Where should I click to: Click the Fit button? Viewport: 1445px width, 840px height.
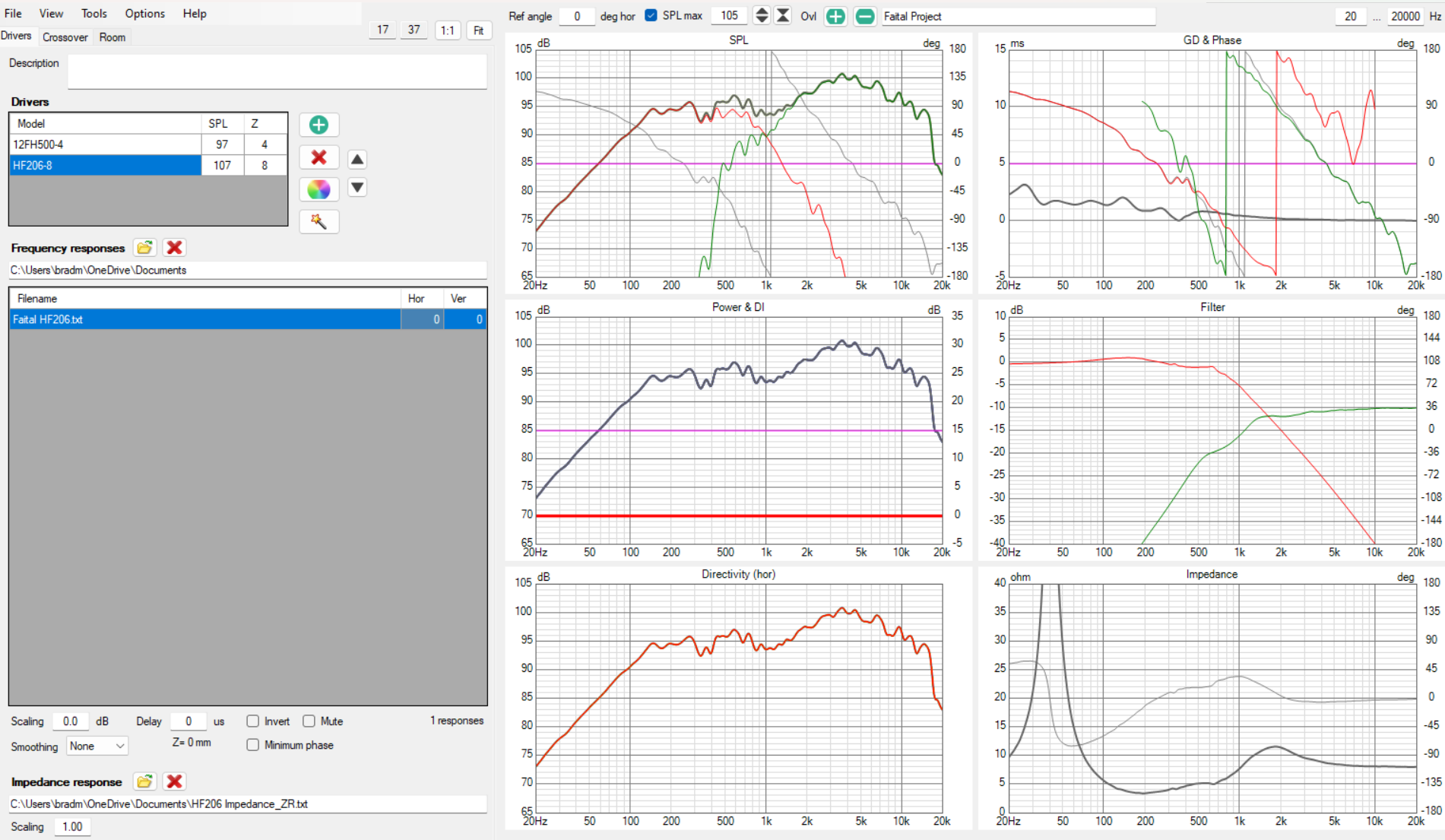(x=479, y=30)
